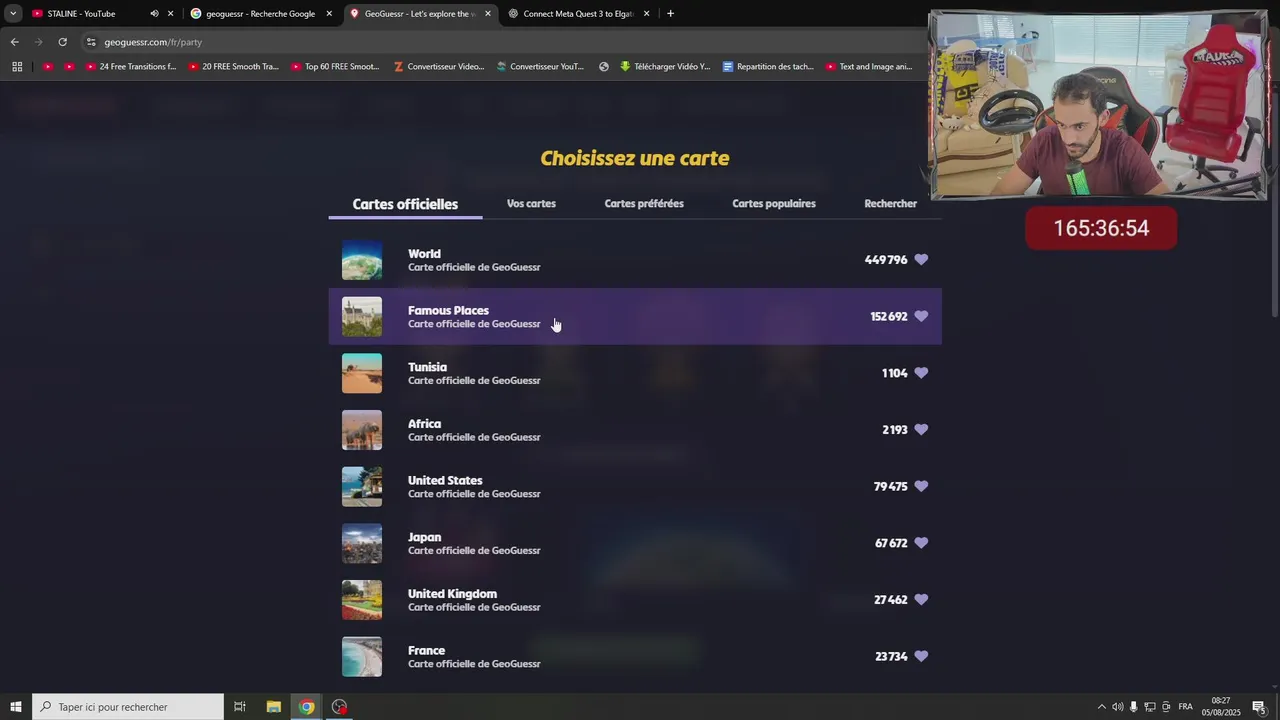Open the FRA keyboard language selector
The height and width of the screenshot is (720, 1280).
pyautogui.click(x=1185, y=707)
